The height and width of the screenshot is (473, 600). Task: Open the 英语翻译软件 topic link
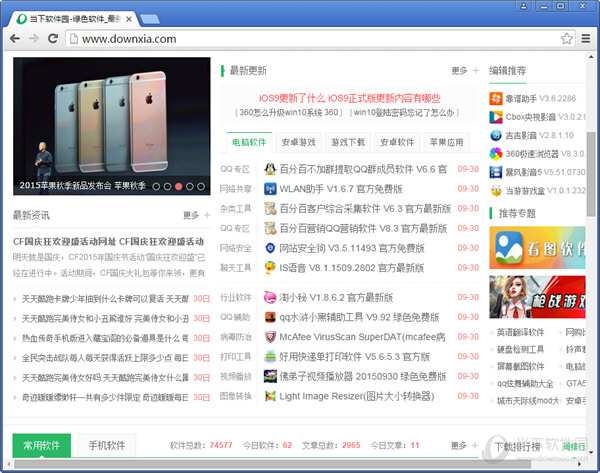[520, 332]
